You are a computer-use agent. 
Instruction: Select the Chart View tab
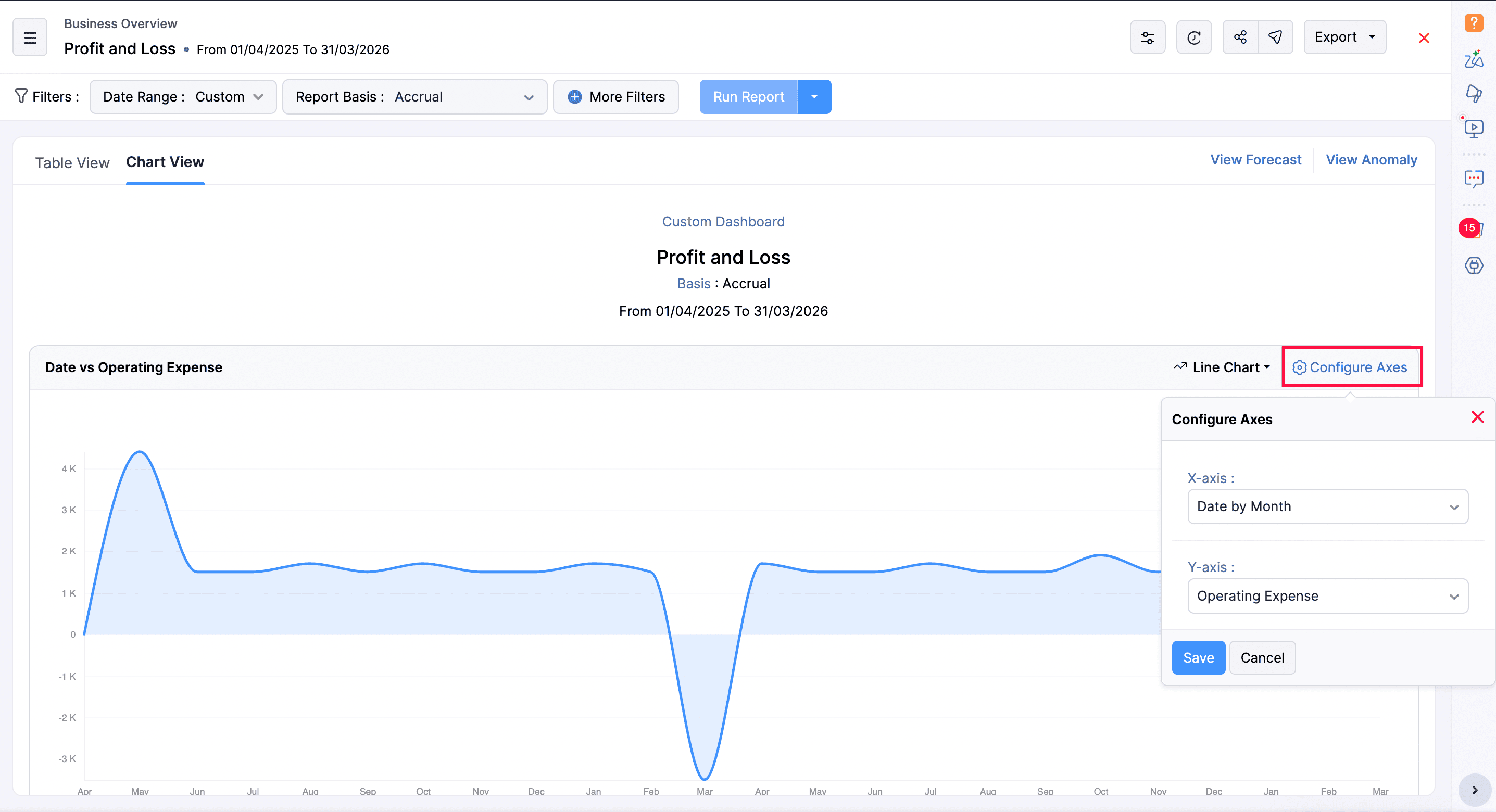click(x=165, y=162)
